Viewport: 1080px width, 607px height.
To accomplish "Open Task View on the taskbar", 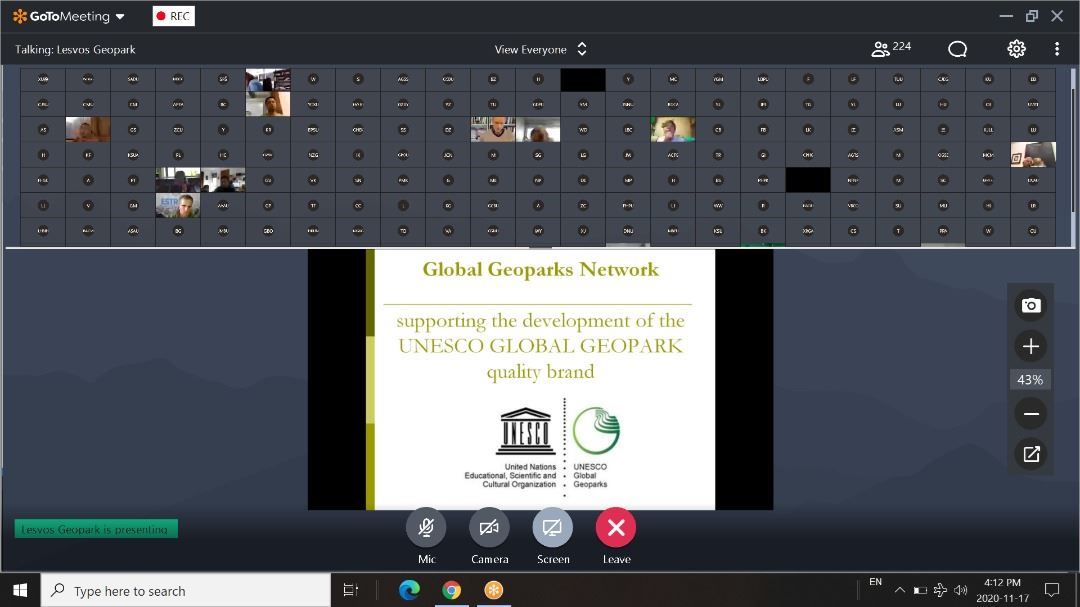I will [x=351, y=590].
